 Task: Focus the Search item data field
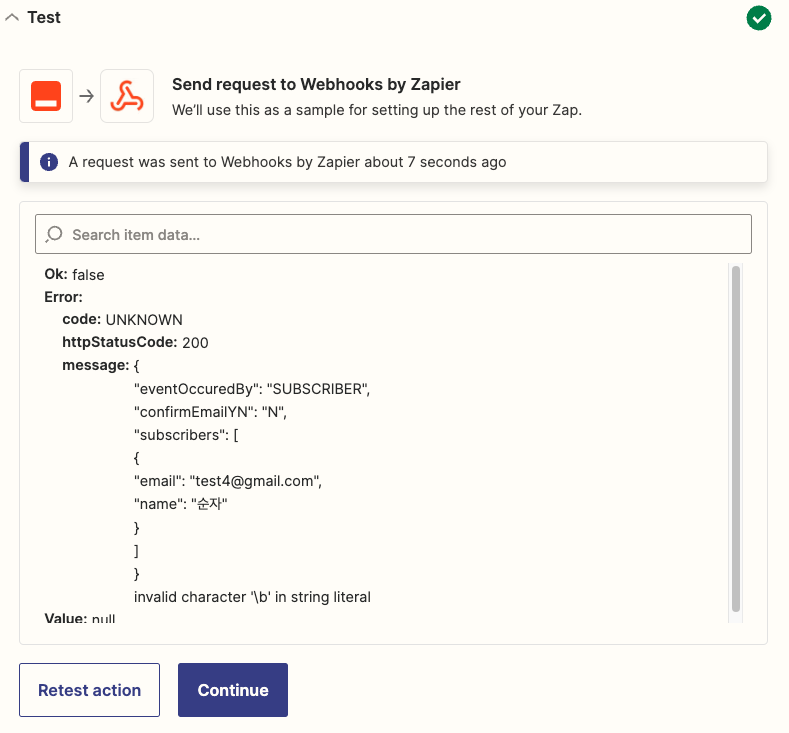click(393, 234)
